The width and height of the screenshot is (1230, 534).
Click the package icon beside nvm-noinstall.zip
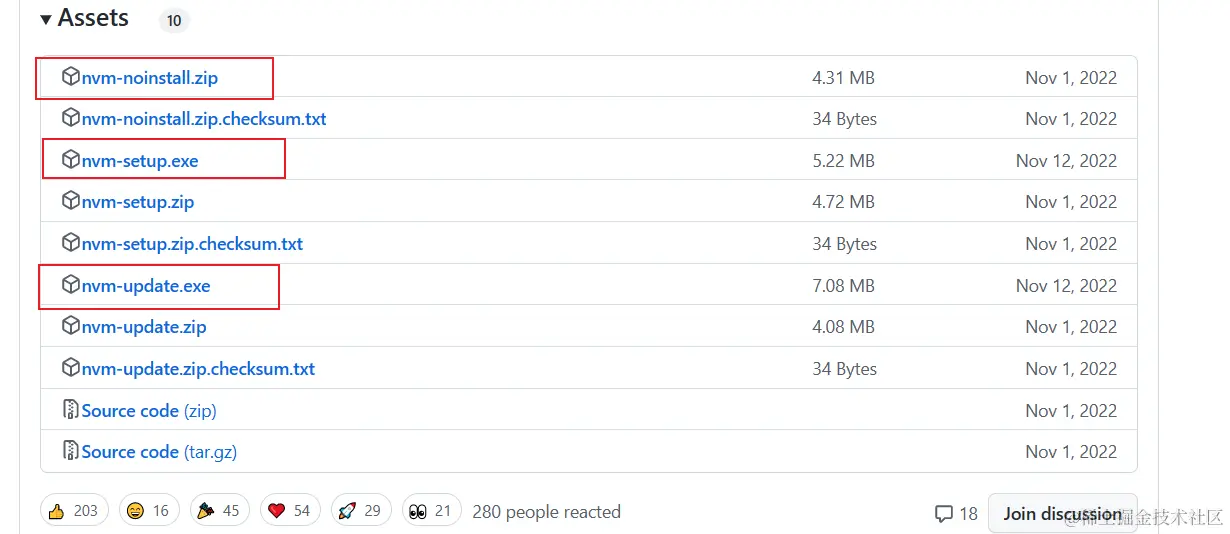pyautogui.click(x=70, y=77)
